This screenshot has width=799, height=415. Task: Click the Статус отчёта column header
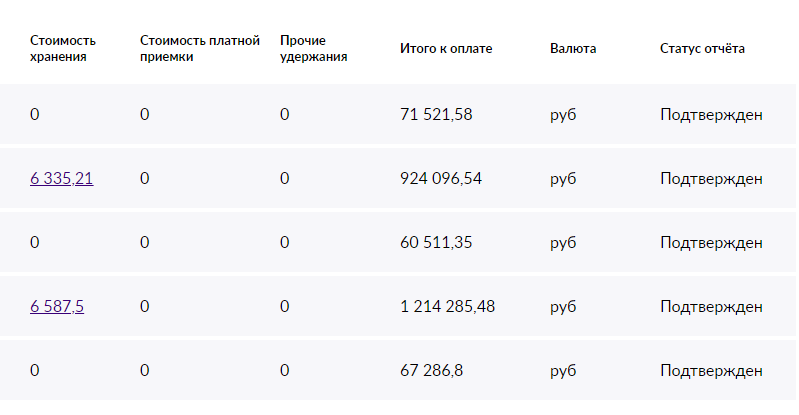(702, 48)
